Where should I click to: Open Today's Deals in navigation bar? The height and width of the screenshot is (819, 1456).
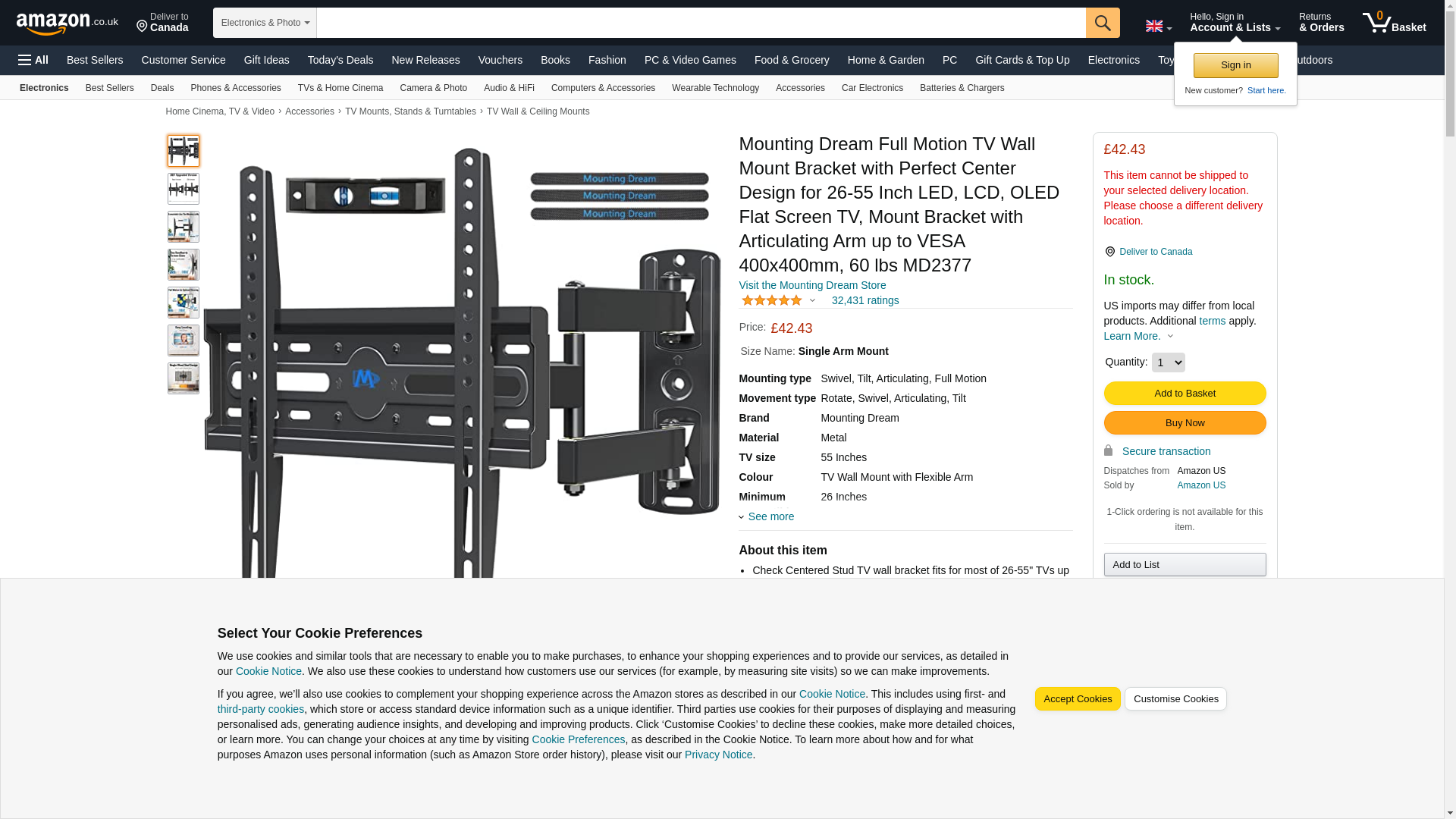[x=340, y=60]
